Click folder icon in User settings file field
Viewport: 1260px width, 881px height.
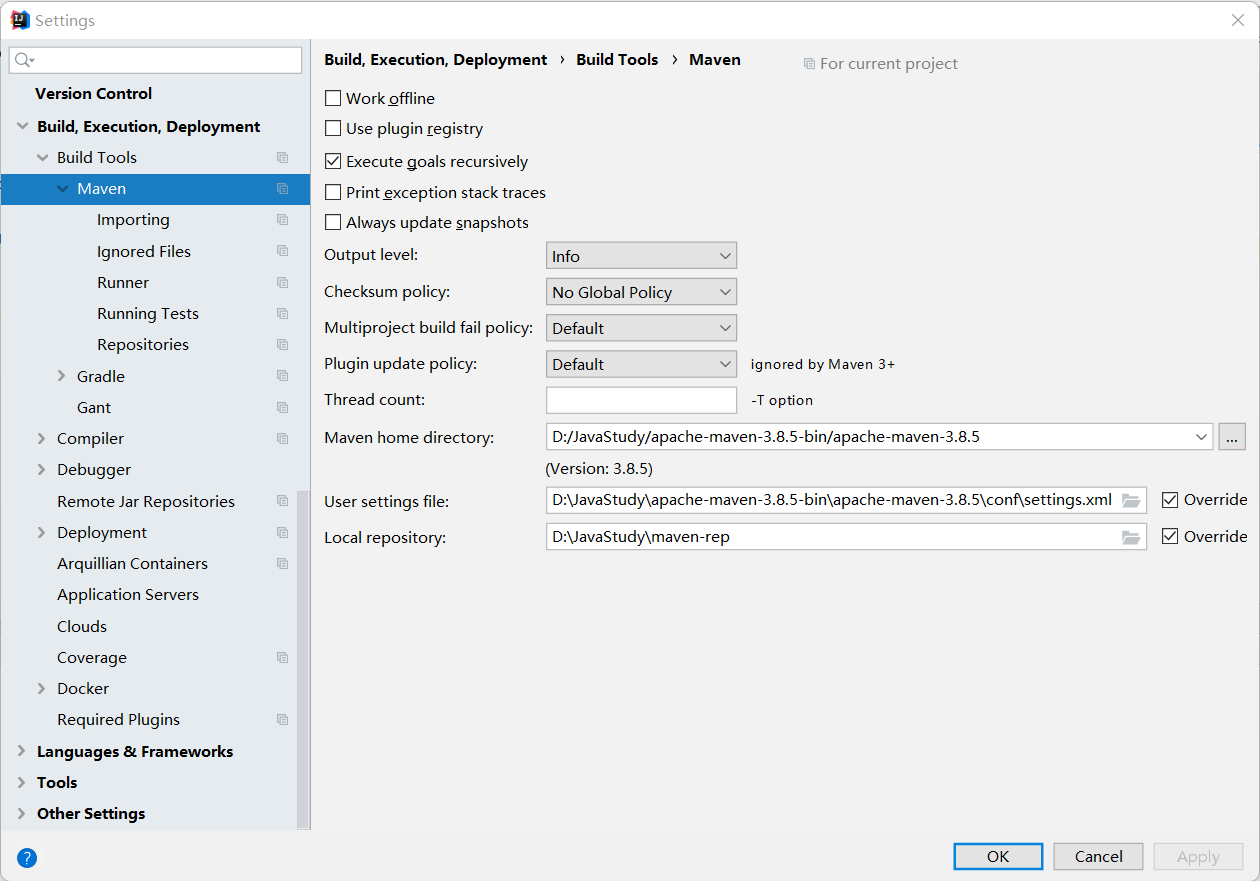pyautogui.click(x=1131, y=500)
